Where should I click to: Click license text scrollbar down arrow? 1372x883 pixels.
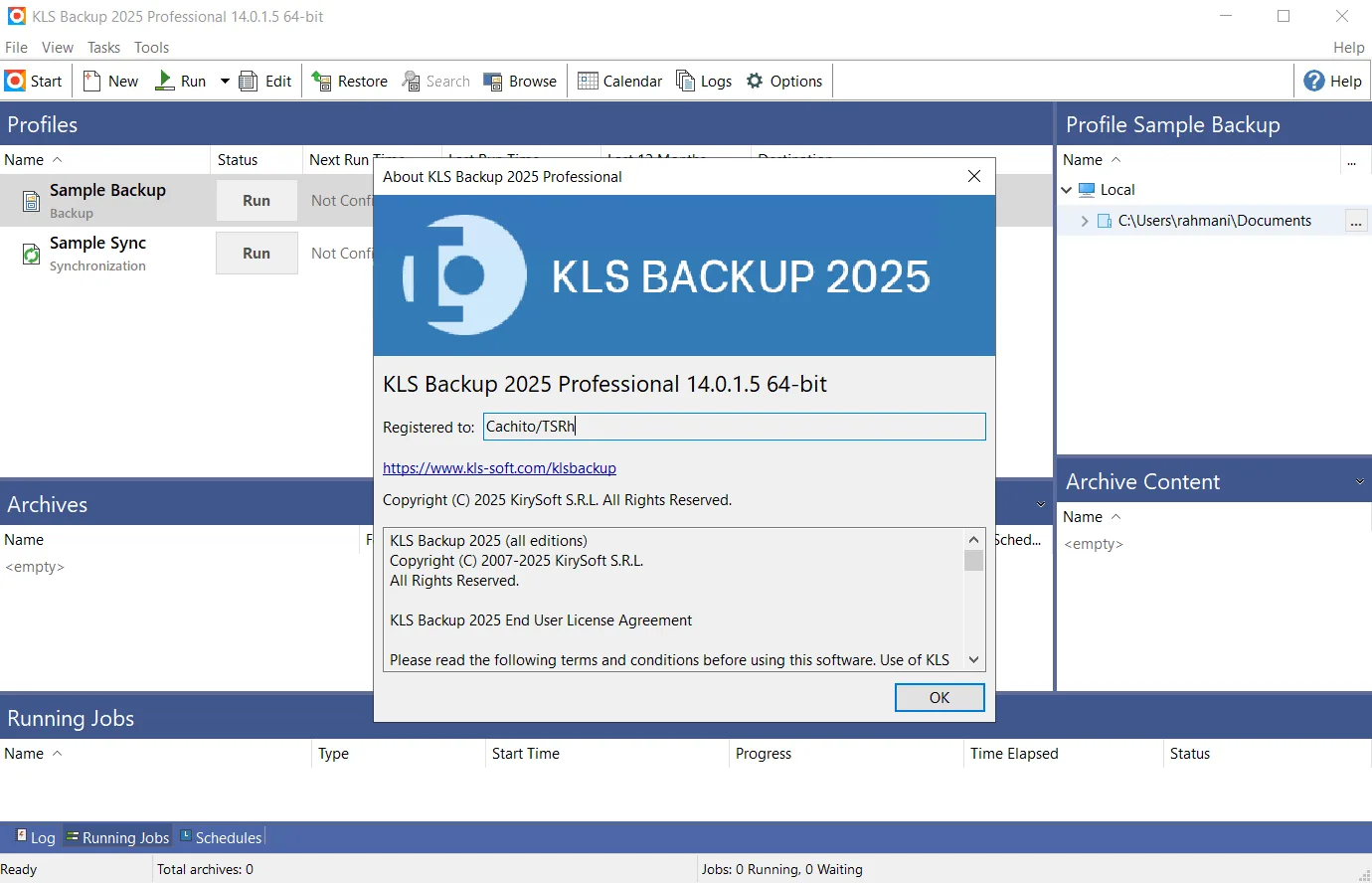tap(973, 659)
